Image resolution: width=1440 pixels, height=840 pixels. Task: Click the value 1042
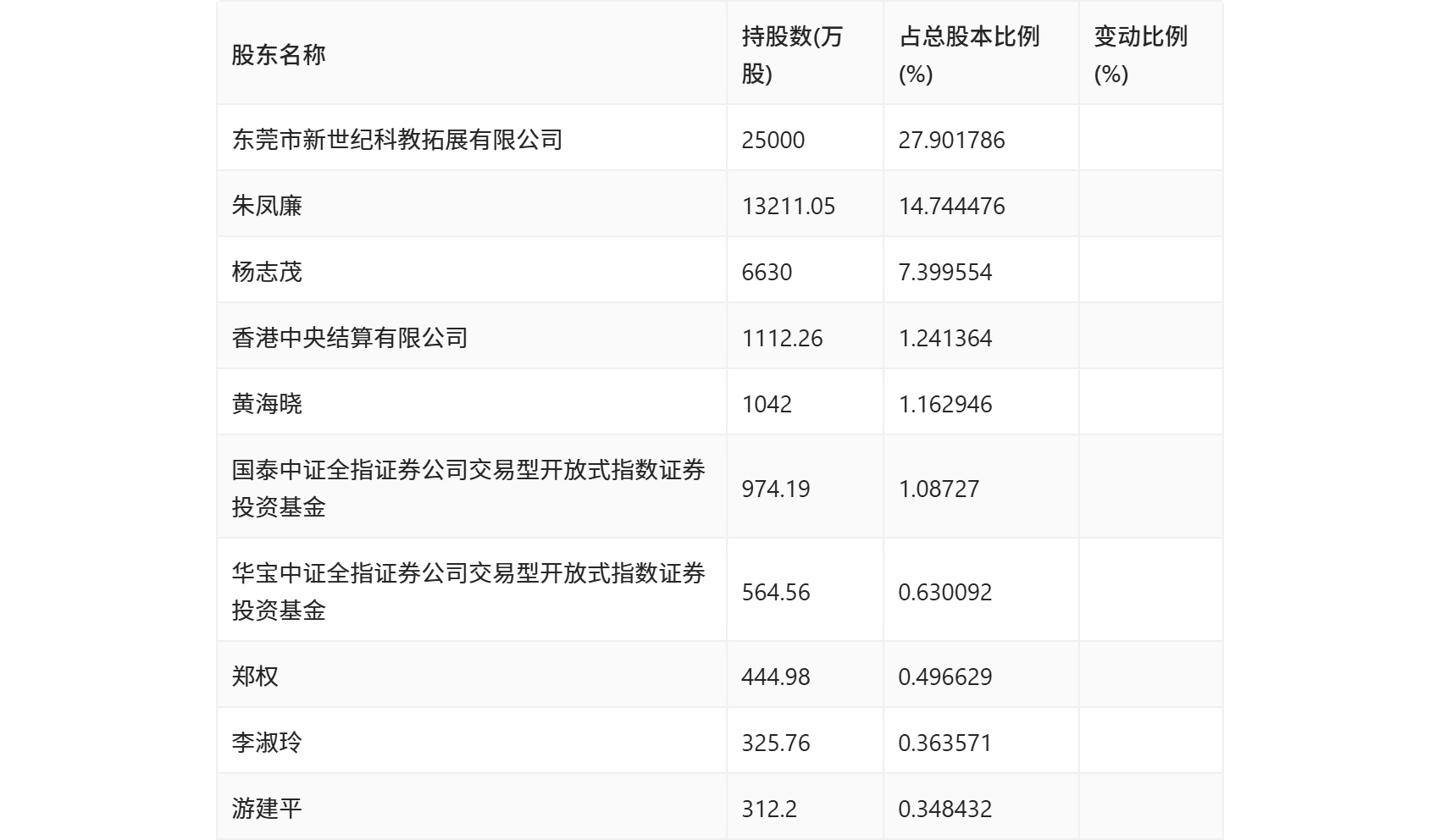point(767,404)
